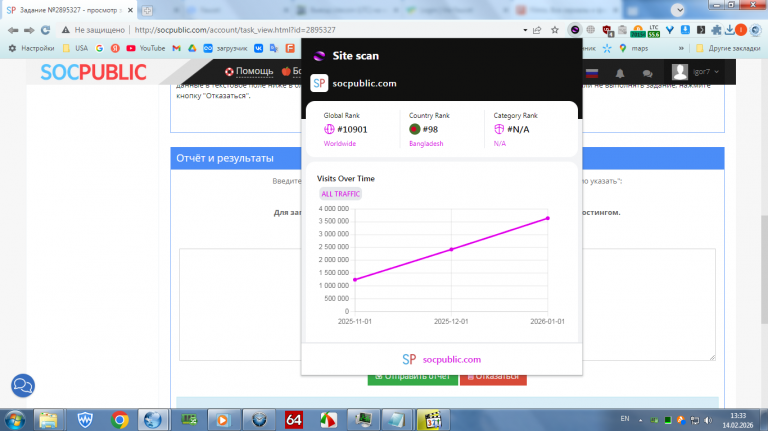The width and height of the screenshot is (768, 431).
Task: Open the USA bookmarks folder
Action: (75, 48)
